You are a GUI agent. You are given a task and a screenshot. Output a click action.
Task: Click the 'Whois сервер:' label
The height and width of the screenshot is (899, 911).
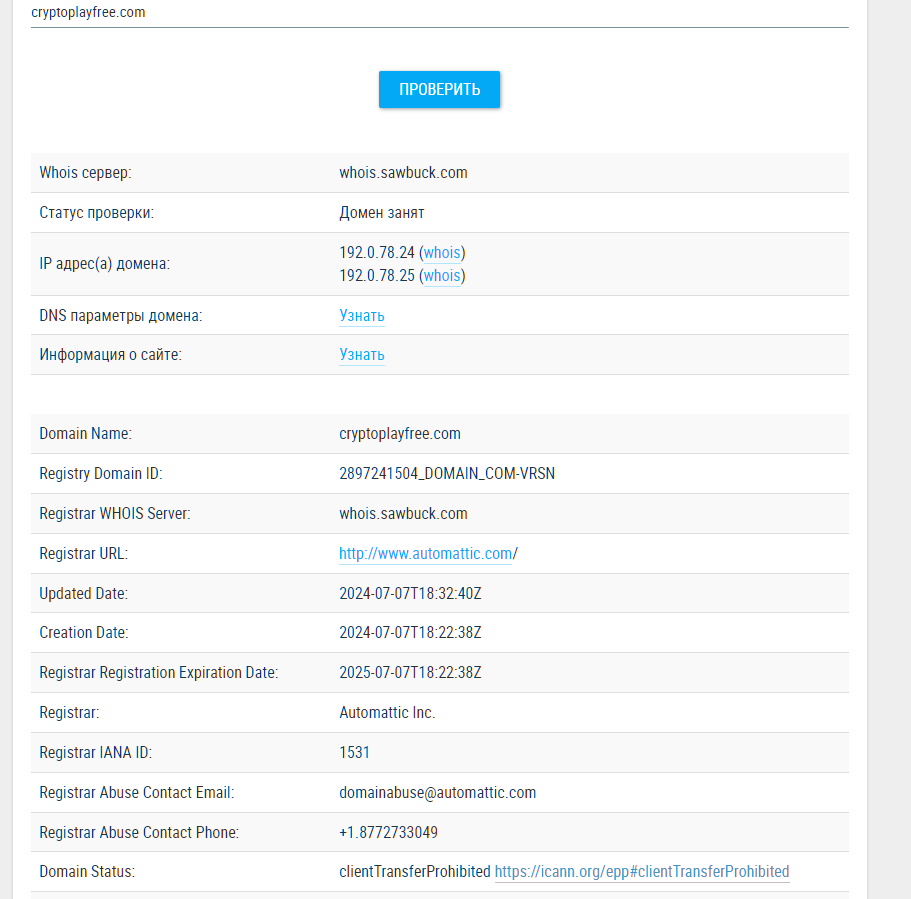[x=85, y=173]
